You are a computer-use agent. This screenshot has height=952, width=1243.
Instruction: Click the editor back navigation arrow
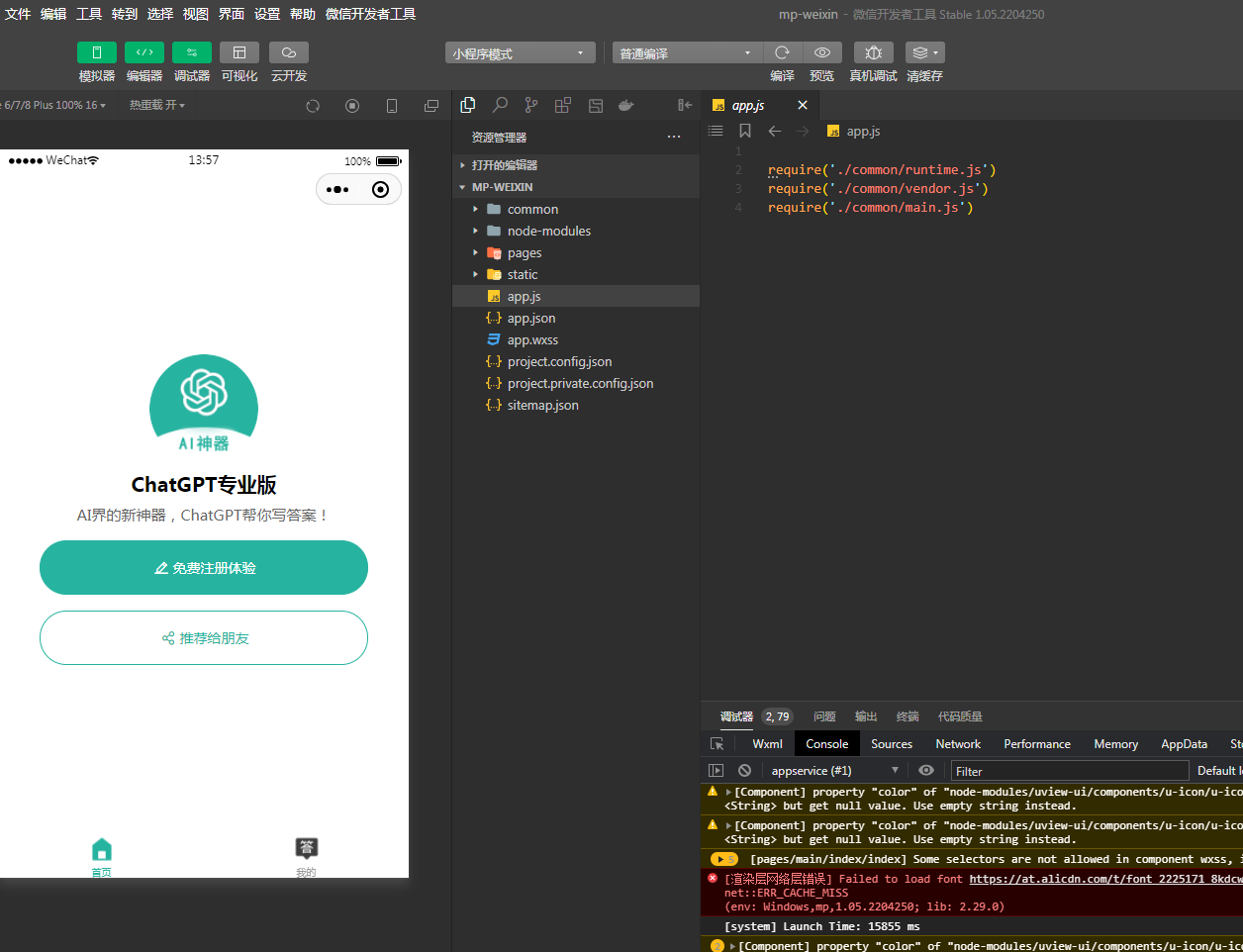(x=775, y=131)
